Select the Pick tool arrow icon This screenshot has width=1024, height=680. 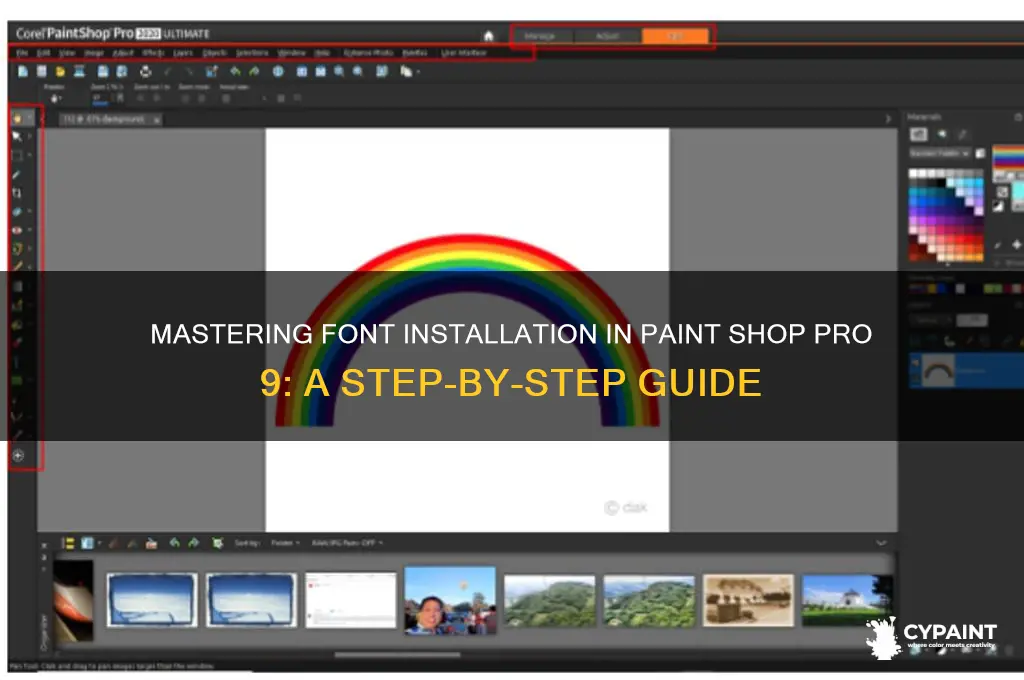pyautogui.click(x=17, y=137)
